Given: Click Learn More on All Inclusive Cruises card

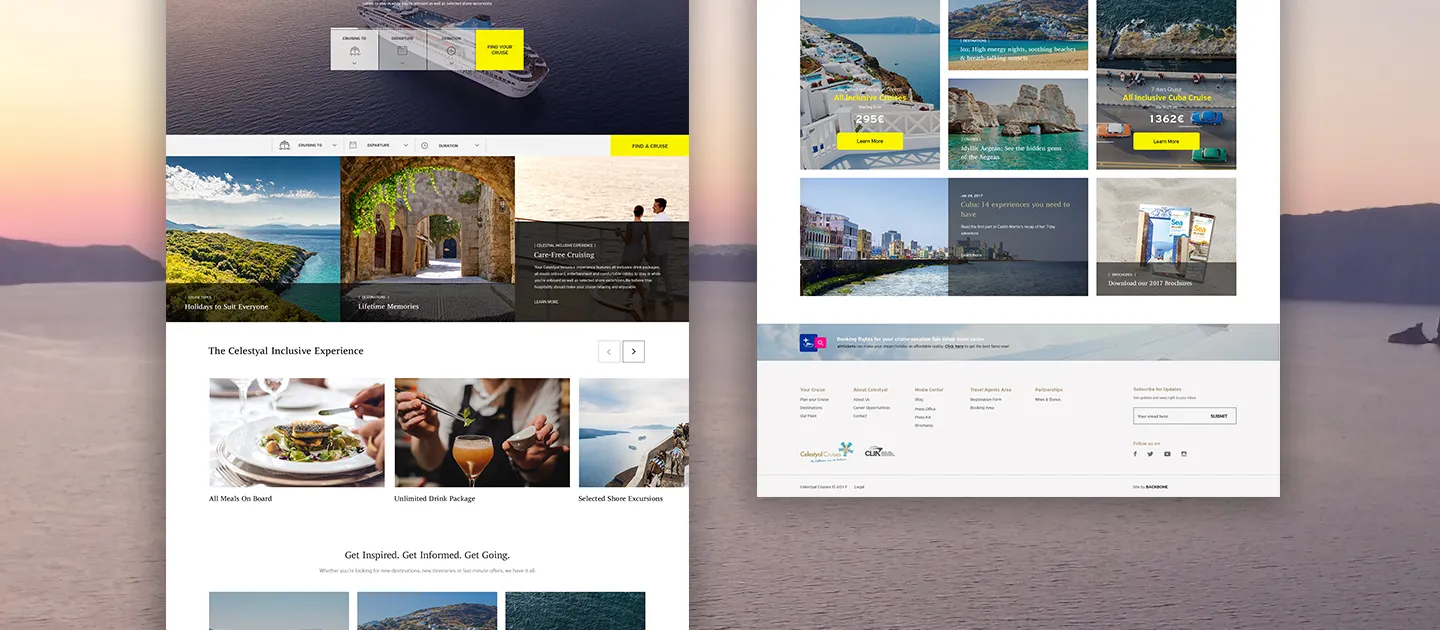Looking at the screenshot, I should [870, 141].
